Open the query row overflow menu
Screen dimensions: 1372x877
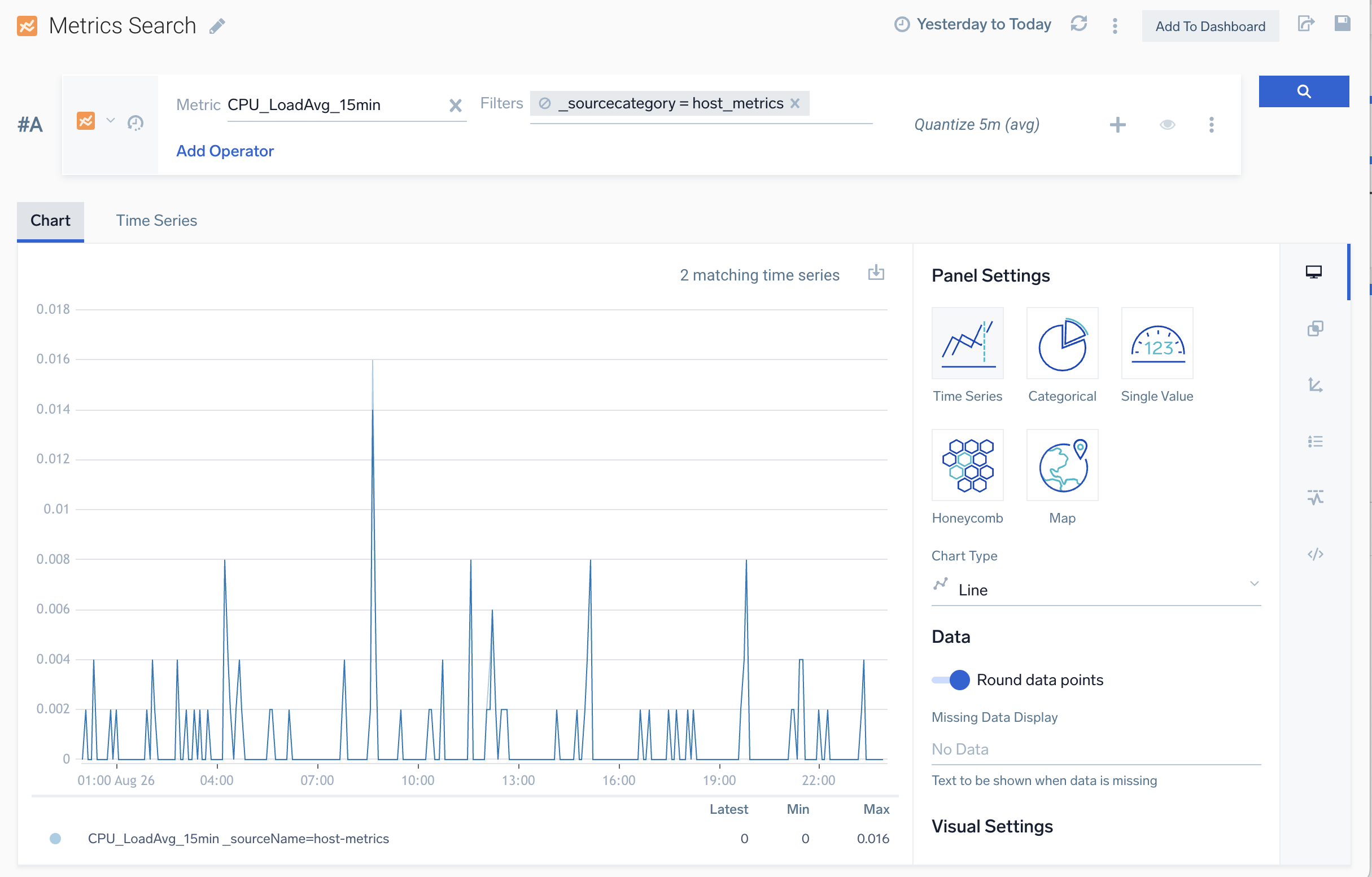(1211, 125)
